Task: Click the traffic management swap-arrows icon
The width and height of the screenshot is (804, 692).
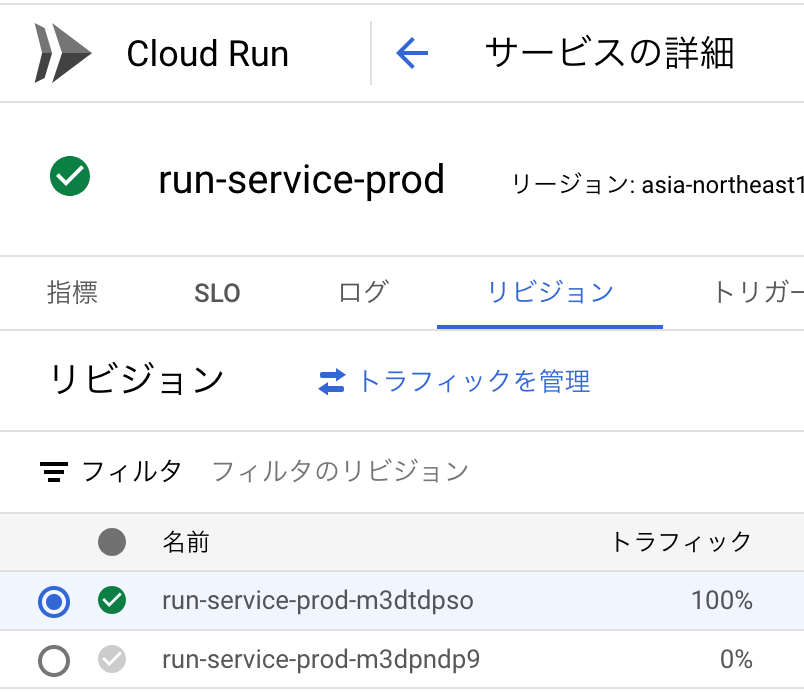Action: (x=332, y=382)
